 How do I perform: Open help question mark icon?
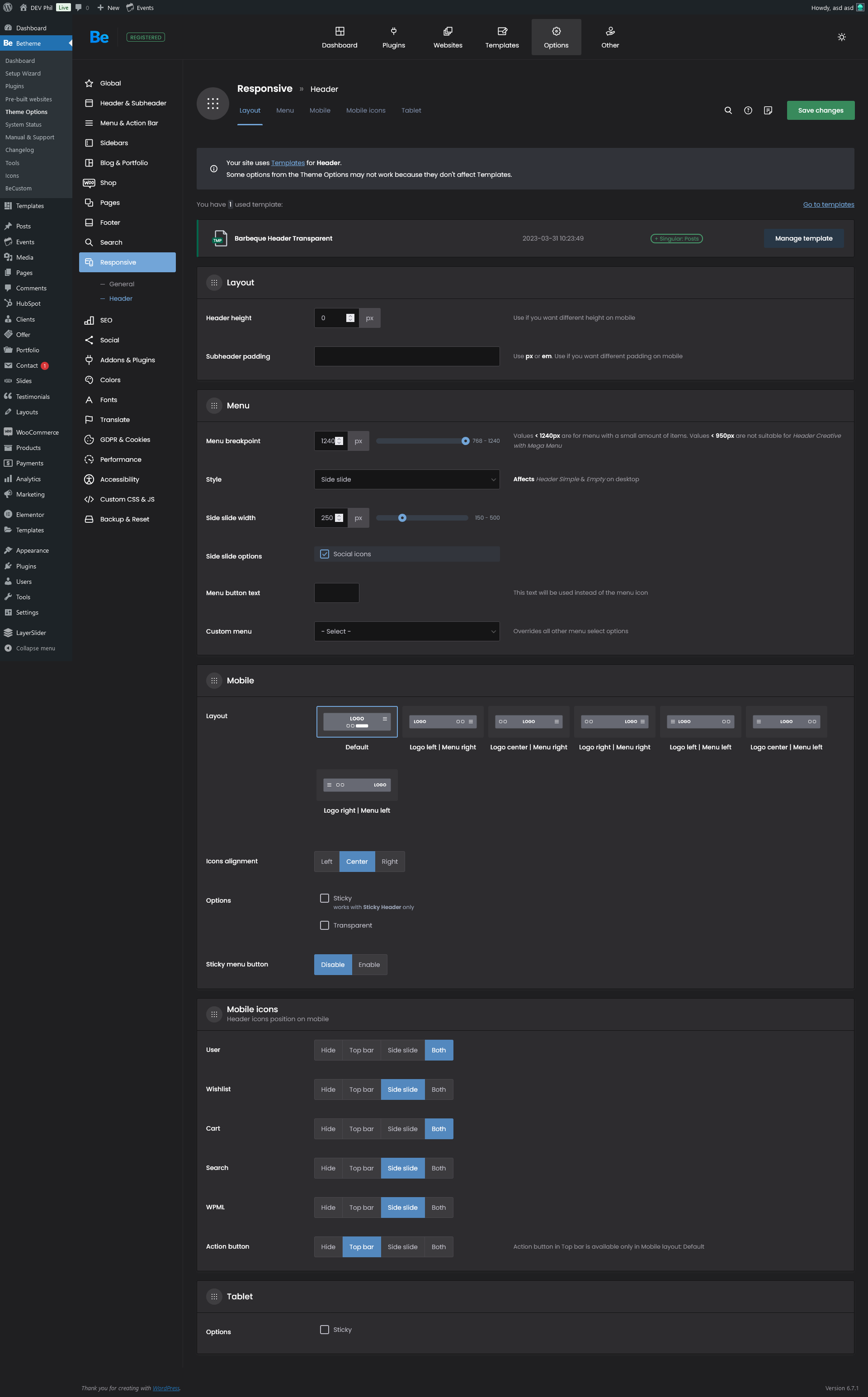[748, 110]
